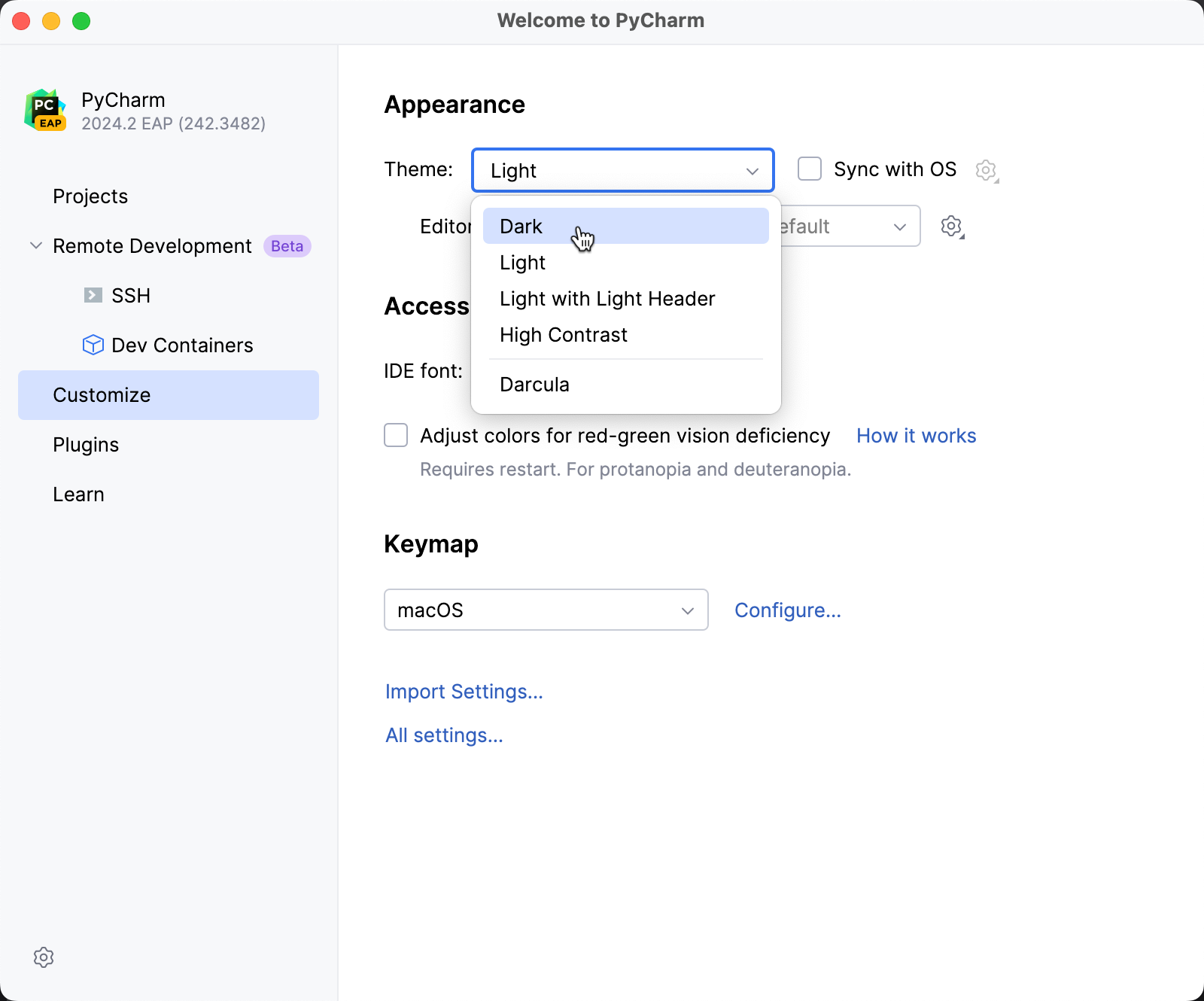1204x1001 pixels.
Task: Check Adjust colors for red-green vision deficiency
Action: (x=395, y=435)
